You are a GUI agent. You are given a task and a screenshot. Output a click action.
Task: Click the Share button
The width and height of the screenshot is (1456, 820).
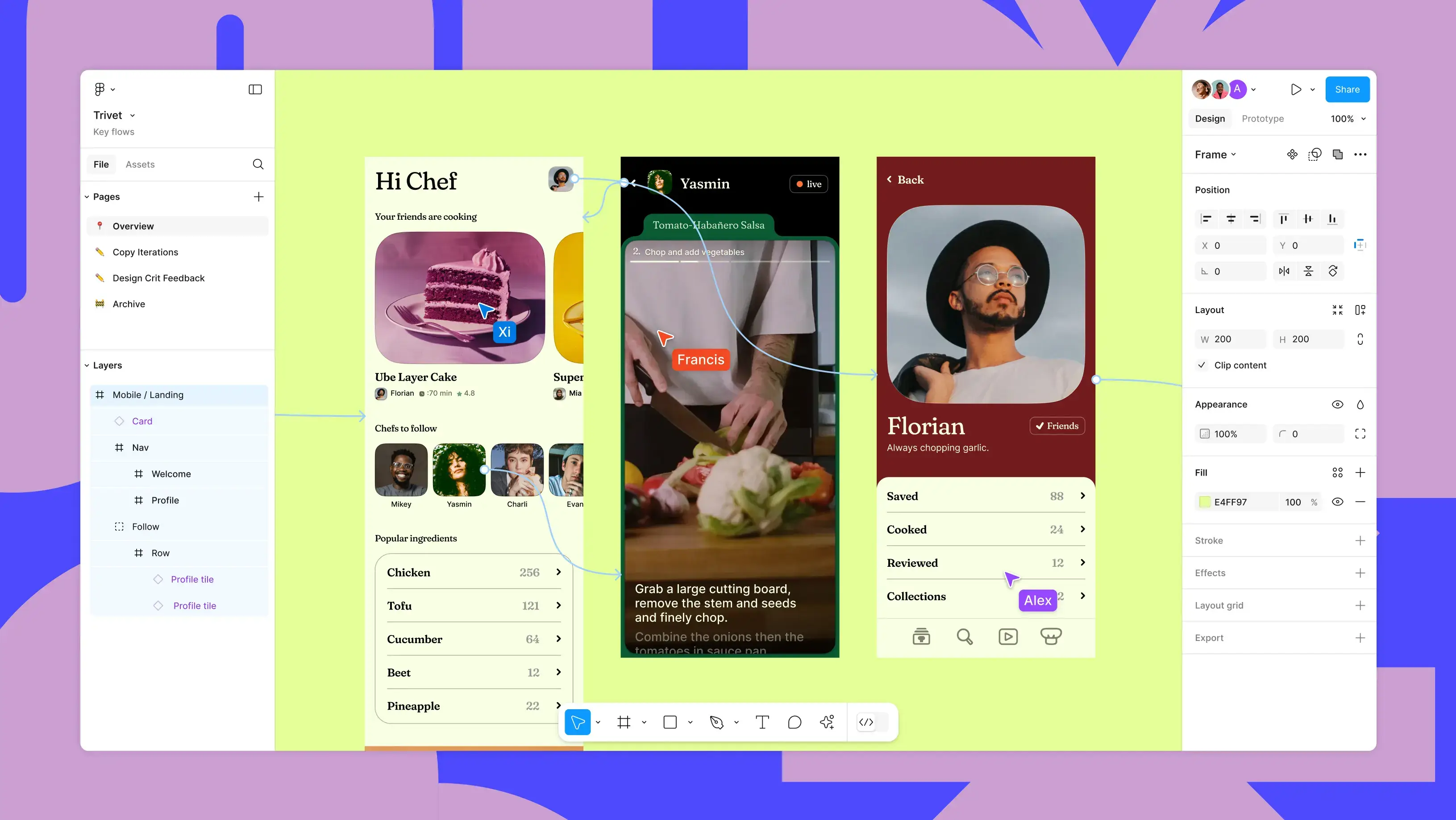1347,89
